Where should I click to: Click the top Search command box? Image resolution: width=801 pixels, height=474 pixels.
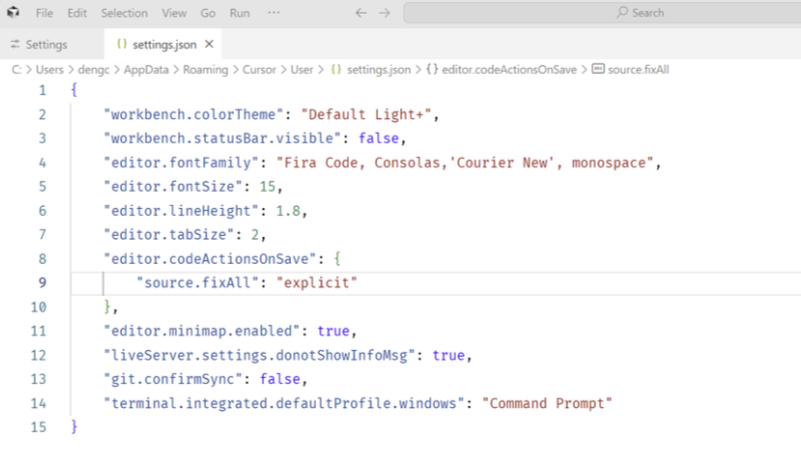coord(602,13)
